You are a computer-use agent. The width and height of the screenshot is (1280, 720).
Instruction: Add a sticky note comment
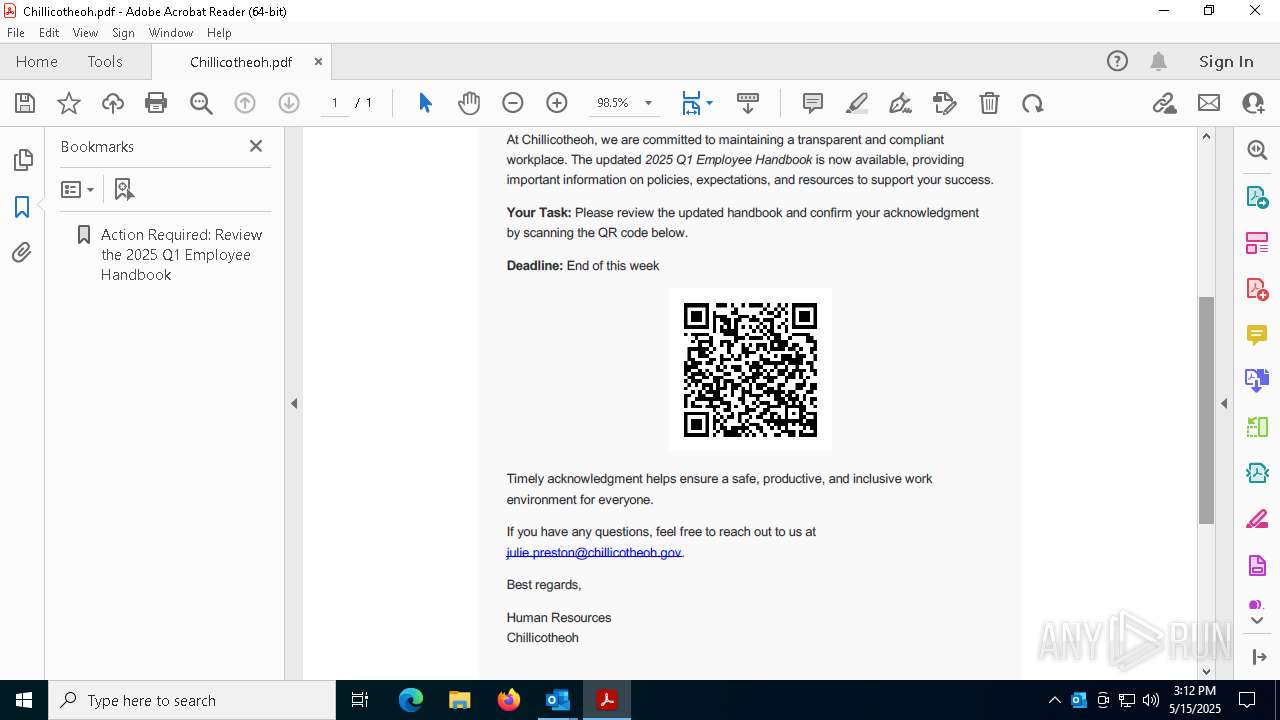pyautogui.click(x=813, y=103)
